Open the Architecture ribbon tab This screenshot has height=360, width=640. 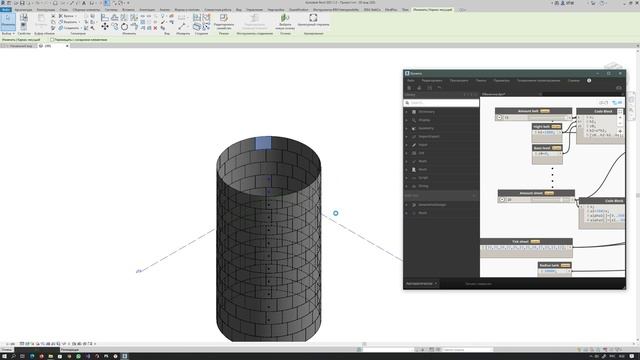(23, 9)
